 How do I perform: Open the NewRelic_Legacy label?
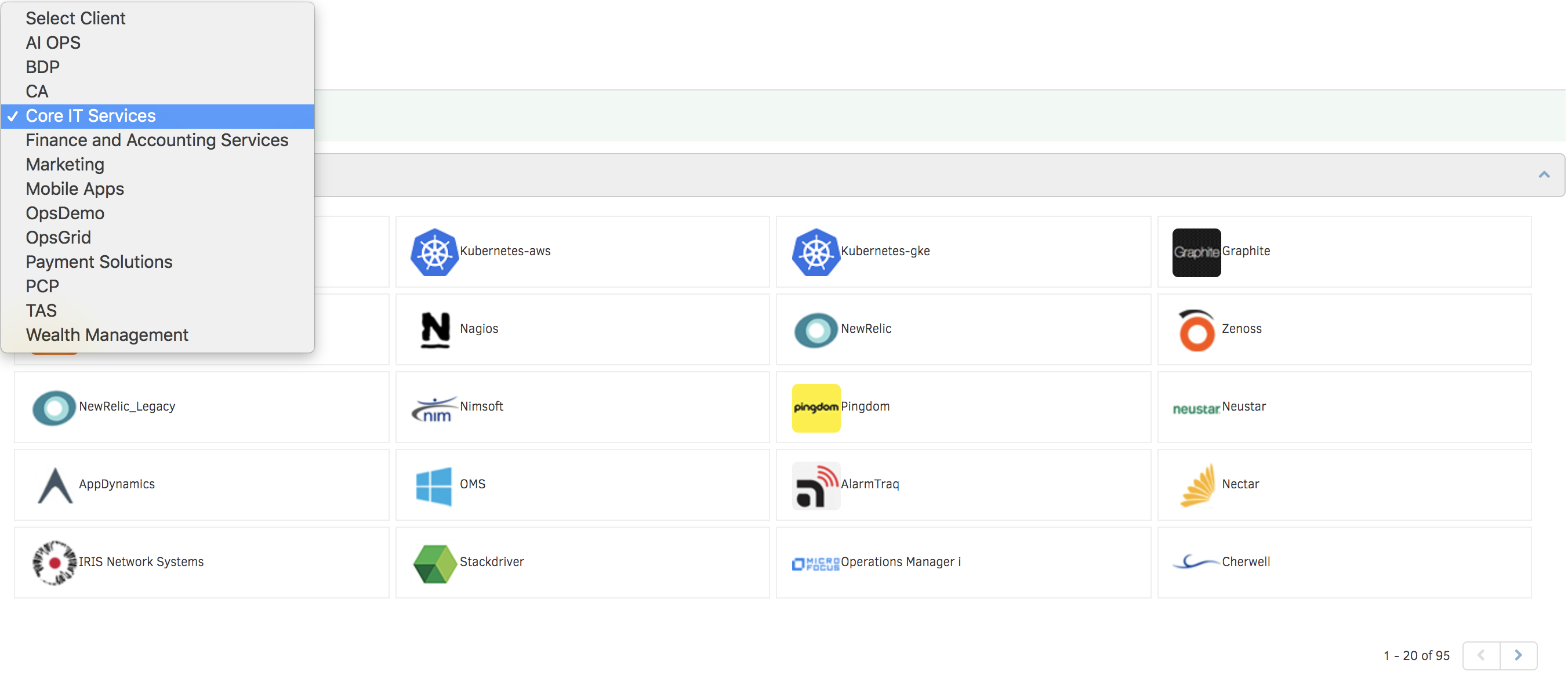(126, 407)
